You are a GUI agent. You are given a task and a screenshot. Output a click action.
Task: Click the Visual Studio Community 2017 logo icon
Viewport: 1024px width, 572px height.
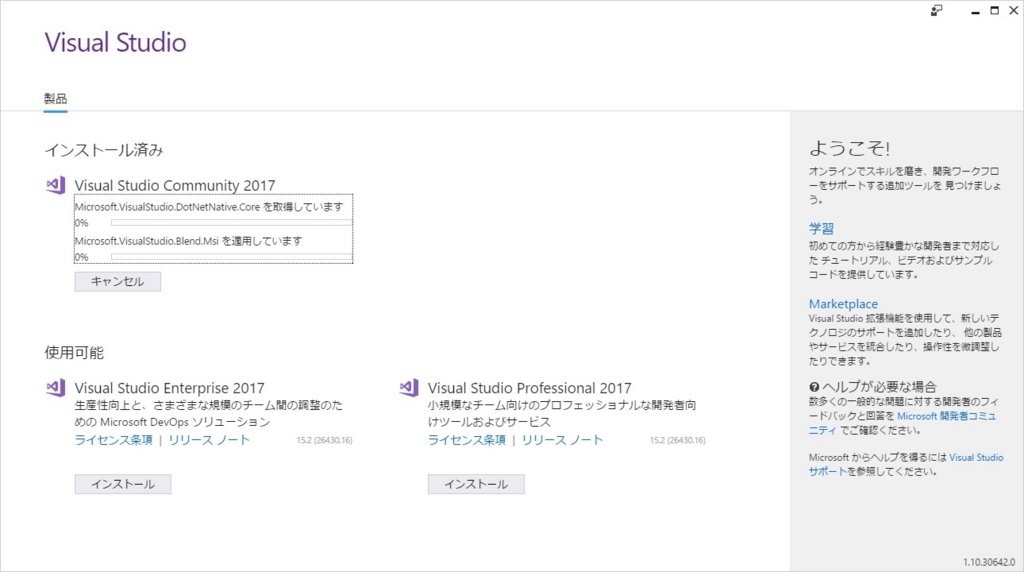coord(56,185)
